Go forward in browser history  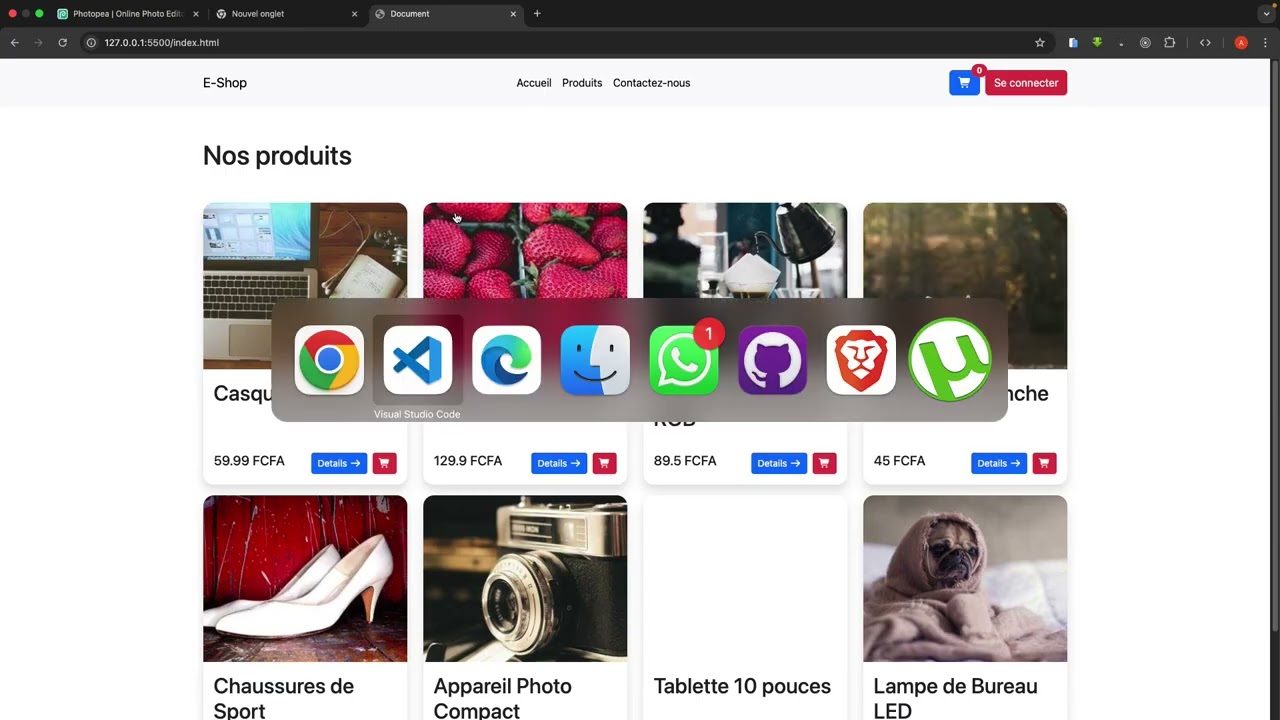(38, 43)
